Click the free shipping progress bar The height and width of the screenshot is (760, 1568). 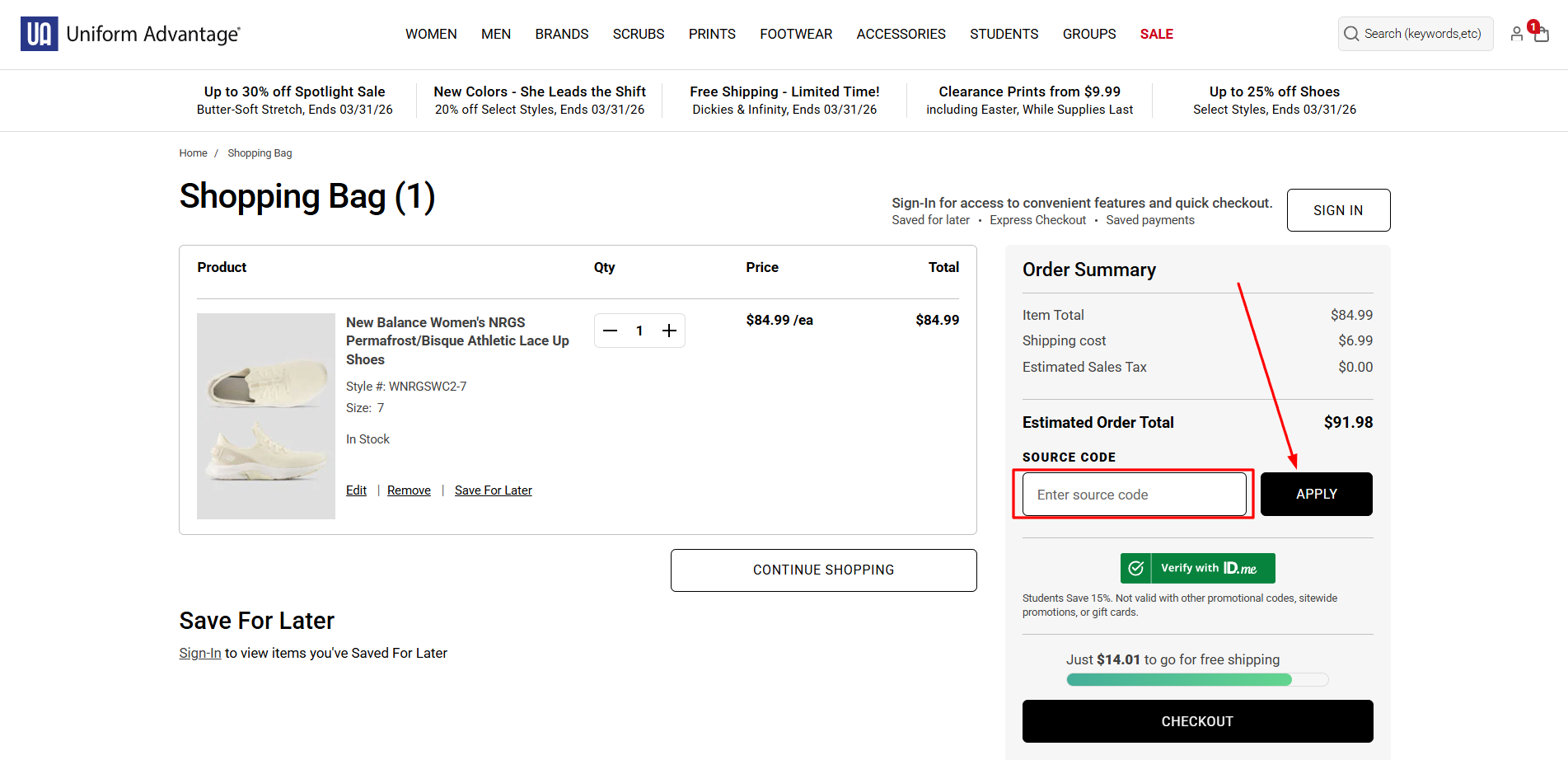1197,680
